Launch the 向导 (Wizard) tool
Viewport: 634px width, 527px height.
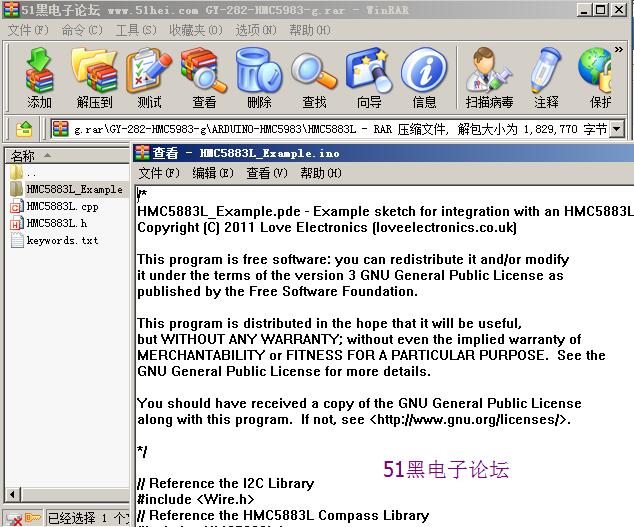click(x=369, y=77)
